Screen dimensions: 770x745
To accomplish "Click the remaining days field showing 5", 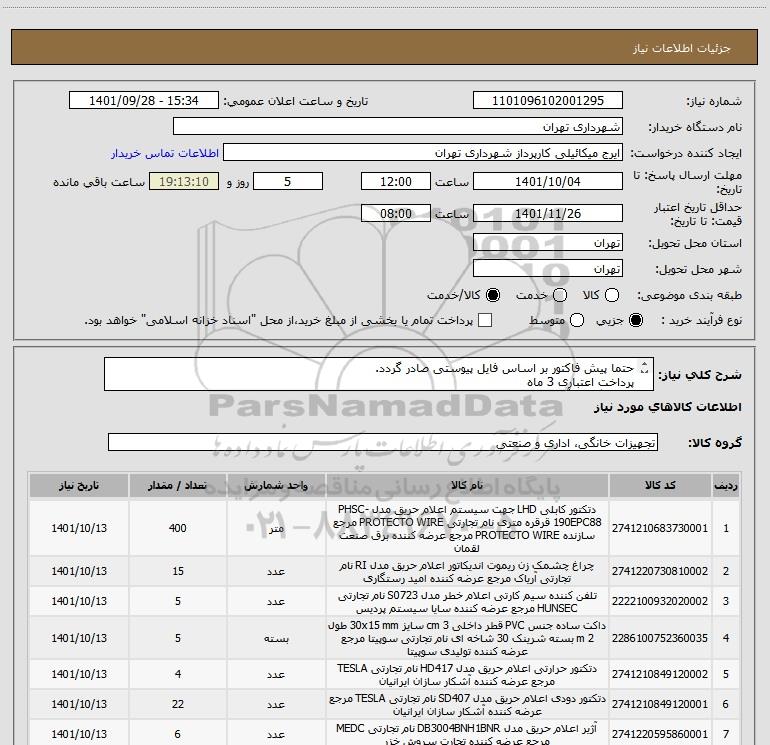I will point(288,181).
